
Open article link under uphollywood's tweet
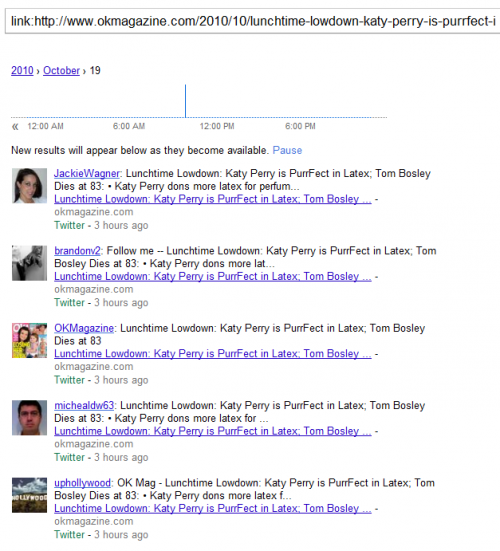(213, 508)
